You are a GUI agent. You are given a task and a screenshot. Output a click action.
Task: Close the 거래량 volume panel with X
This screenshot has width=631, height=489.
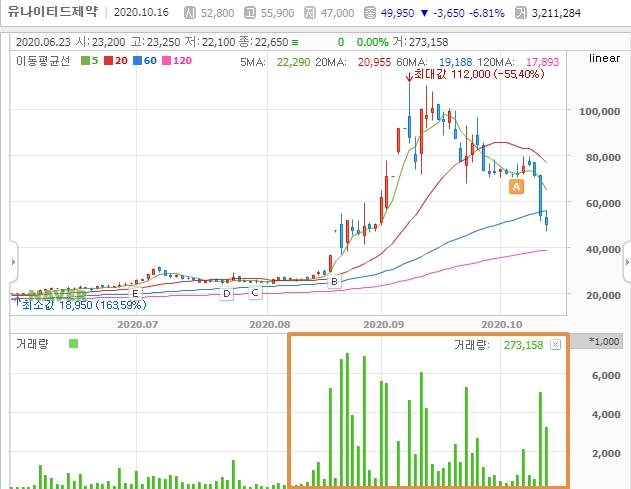click(x=555, y=345)
